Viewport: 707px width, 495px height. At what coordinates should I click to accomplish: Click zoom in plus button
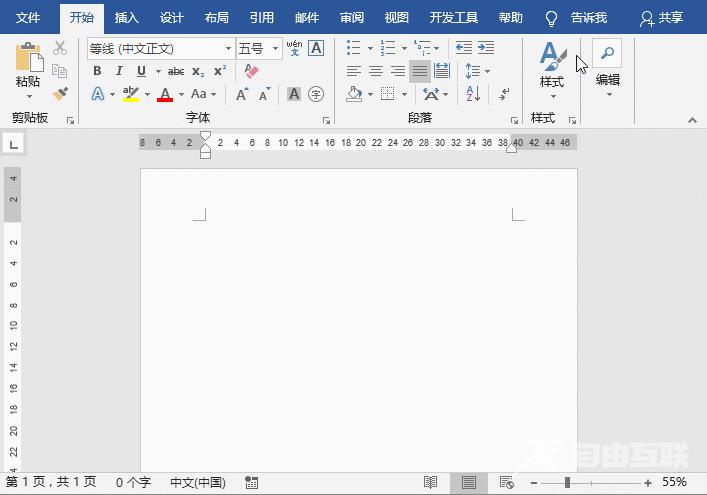pos(648,483)
